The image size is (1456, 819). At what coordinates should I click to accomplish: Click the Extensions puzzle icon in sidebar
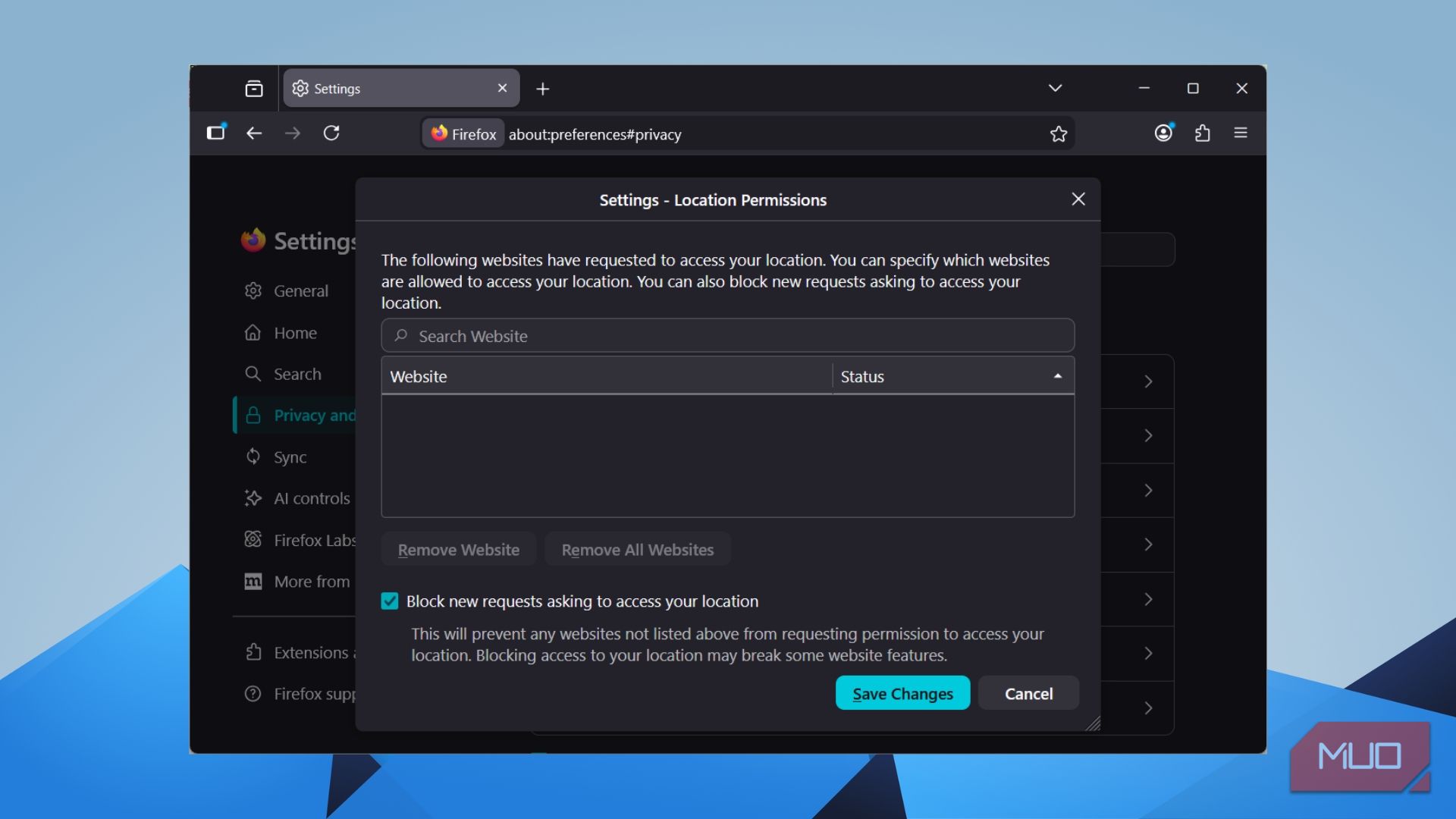pos(253,652)
